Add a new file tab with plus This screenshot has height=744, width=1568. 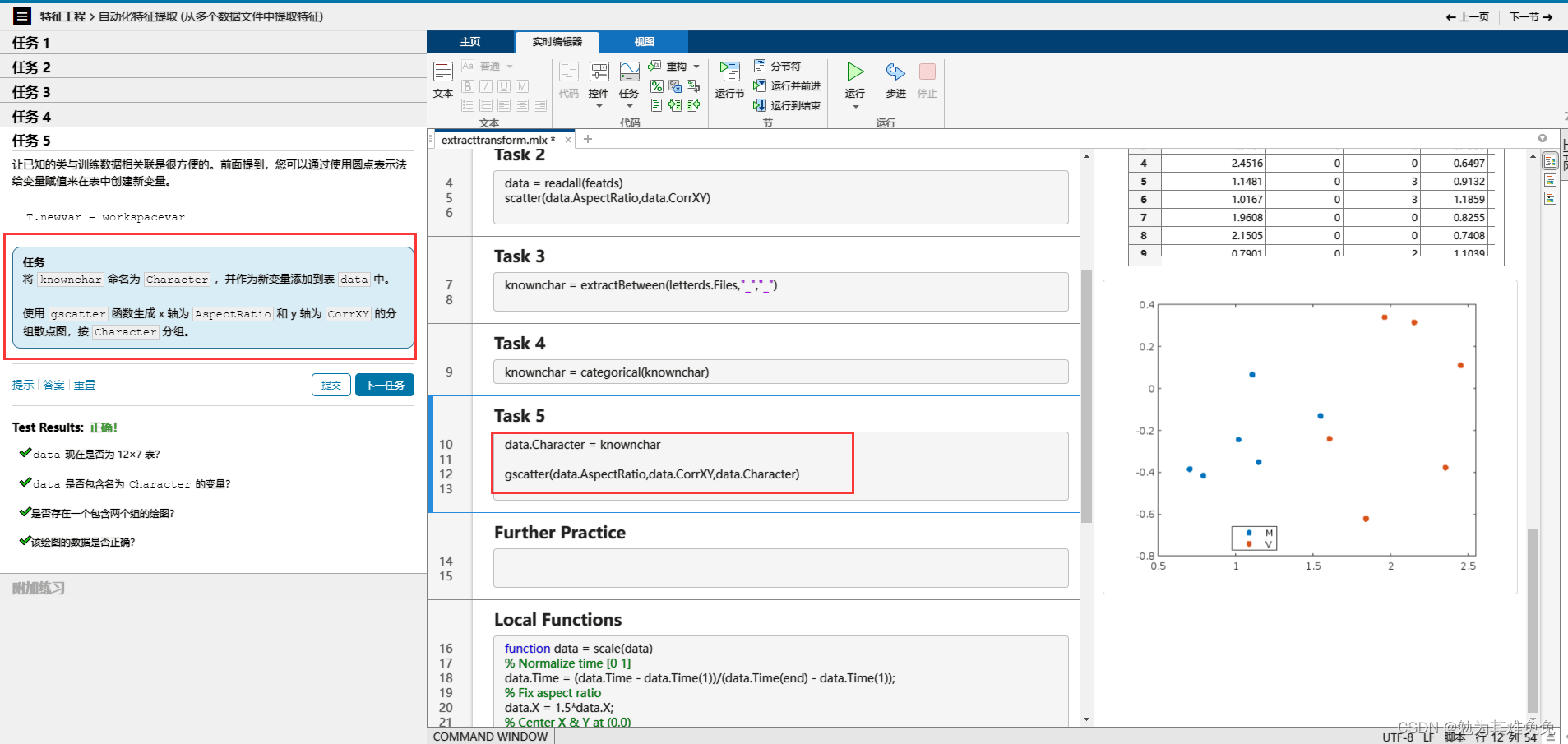click(x=588, y=140)
